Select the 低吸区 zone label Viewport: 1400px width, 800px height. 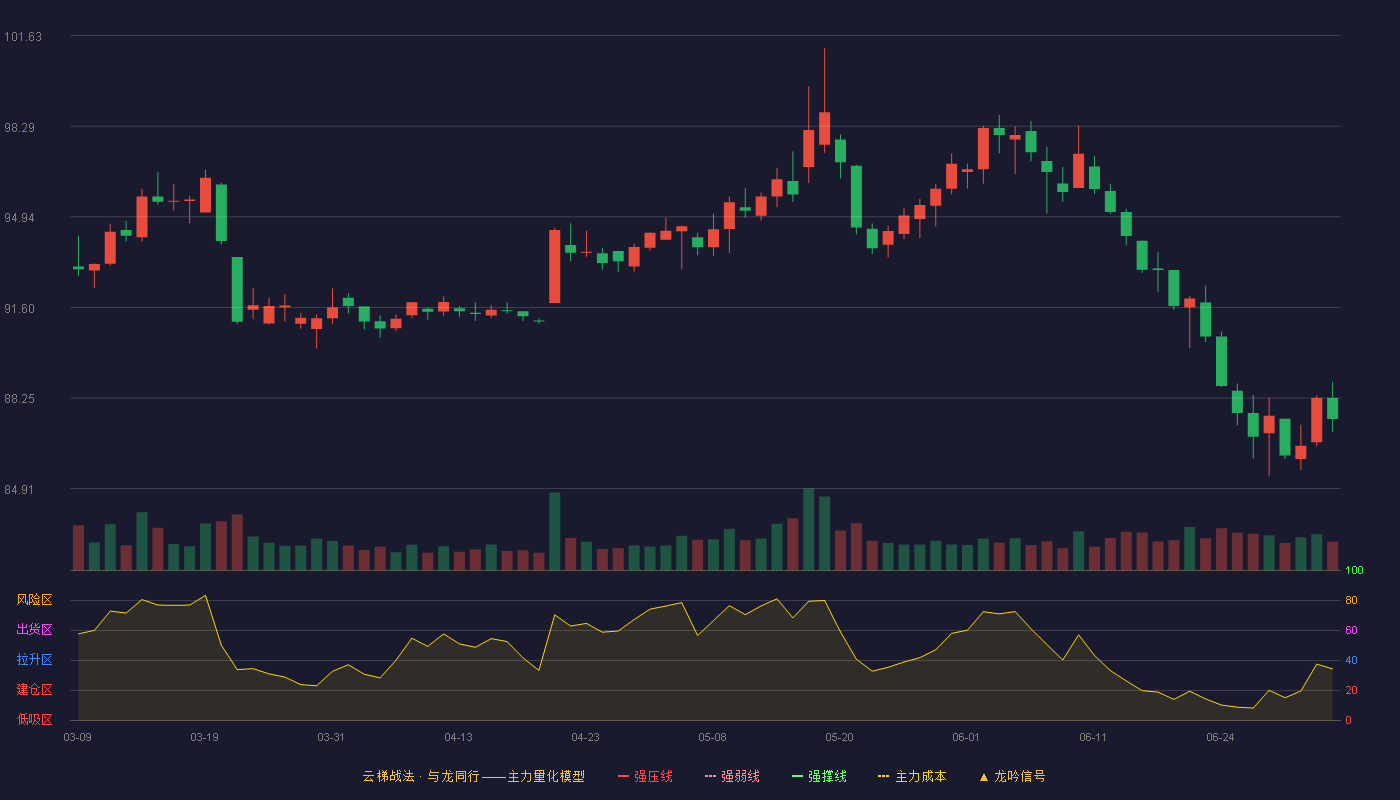(x=34, y=720)
